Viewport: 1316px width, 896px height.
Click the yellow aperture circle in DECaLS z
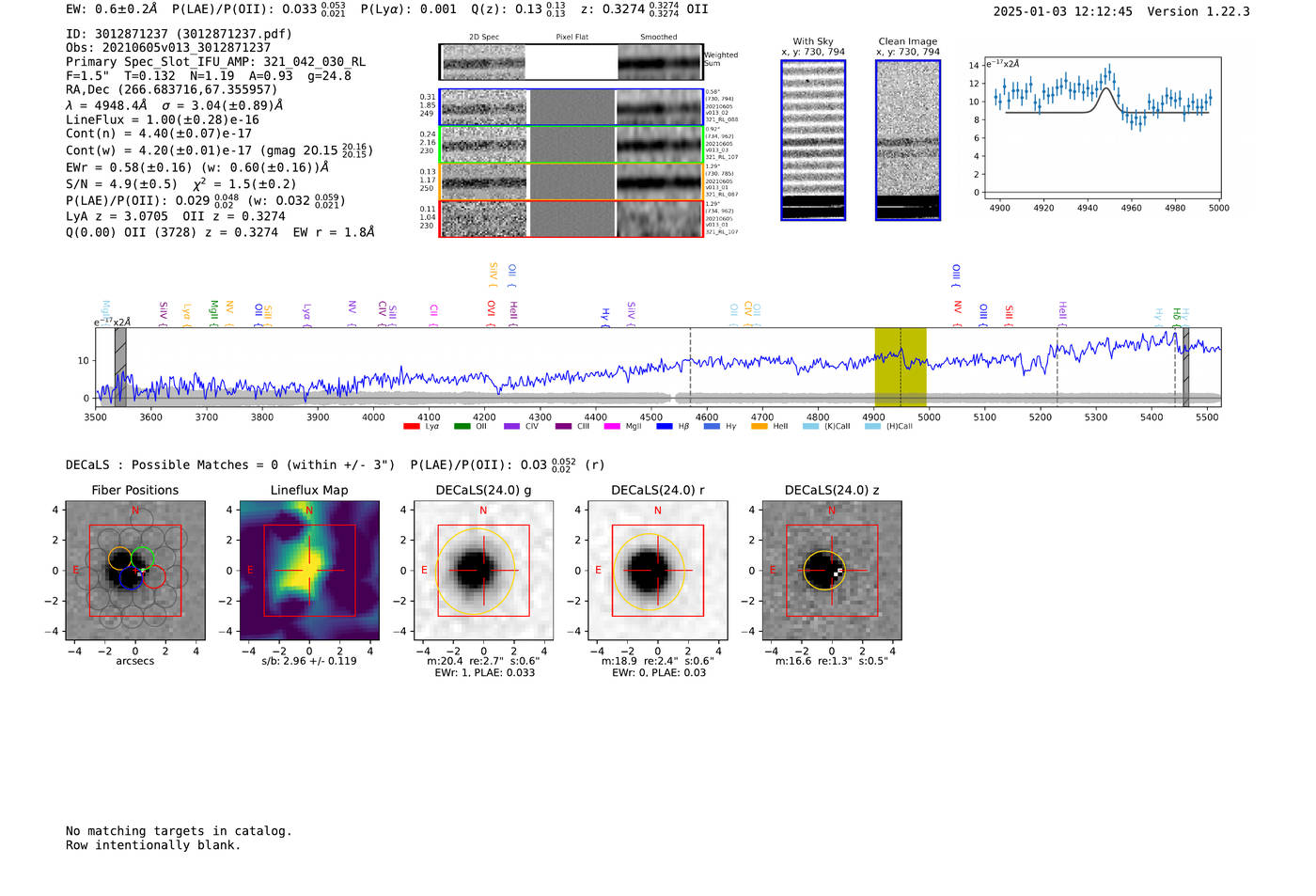click(x=823, y=571)
